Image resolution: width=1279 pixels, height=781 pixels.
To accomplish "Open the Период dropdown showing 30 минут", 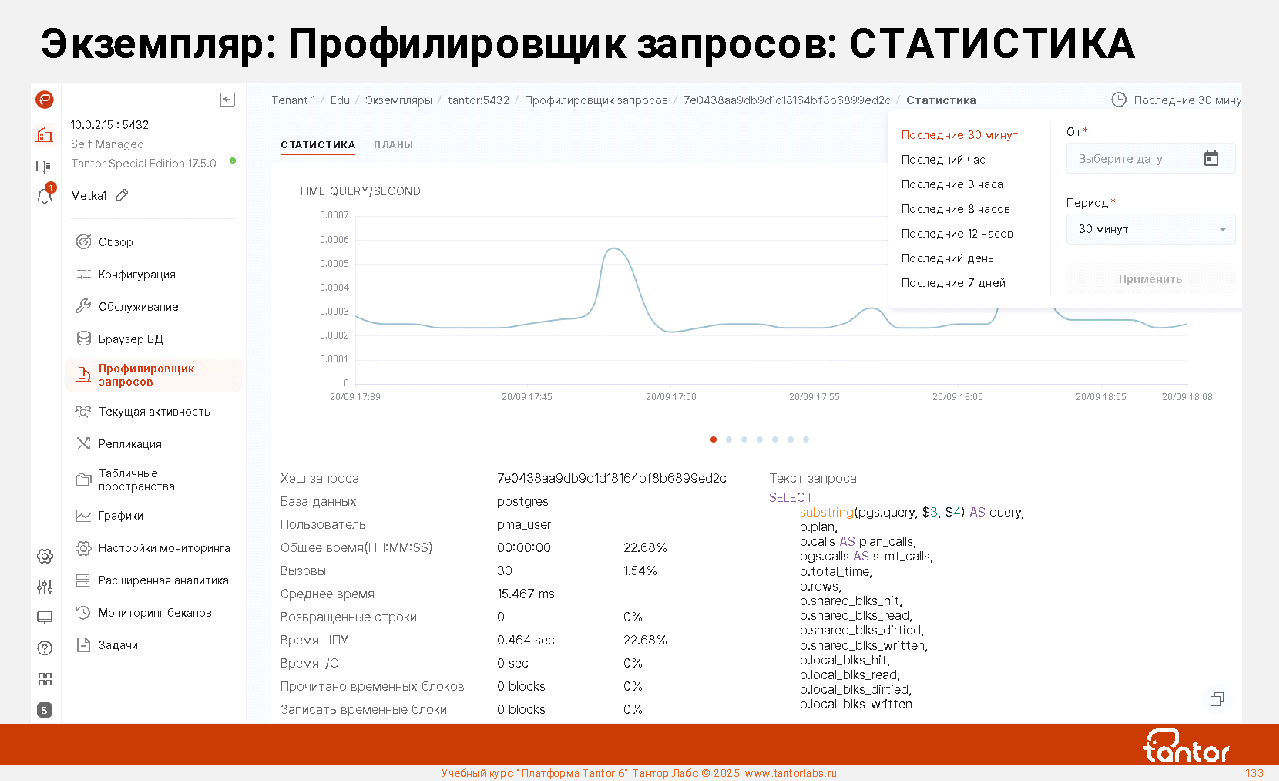I will (x=1150, y=229).
